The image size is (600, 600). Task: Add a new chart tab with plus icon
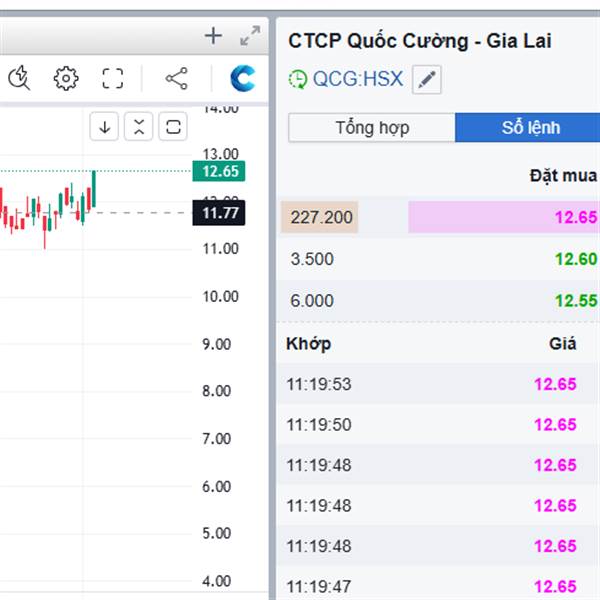pyautogui.click(x=213, y=36)
